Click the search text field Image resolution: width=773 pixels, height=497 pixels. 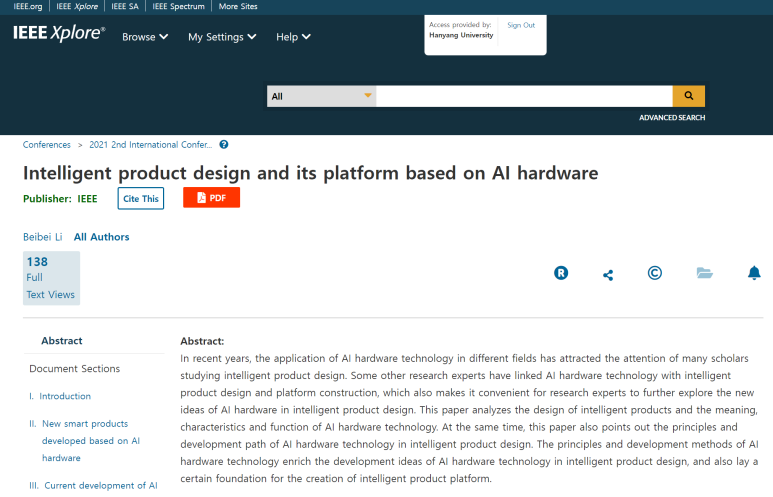[x=524, y=96]
